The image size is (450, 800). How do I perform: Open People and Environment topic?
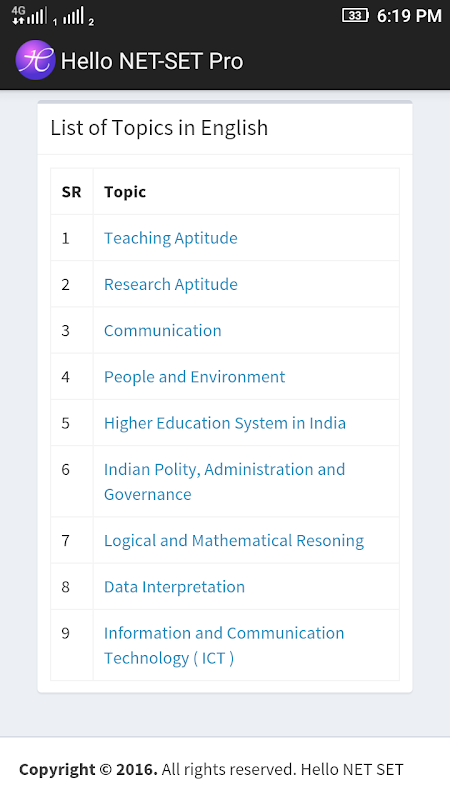[x=194, y=377]
